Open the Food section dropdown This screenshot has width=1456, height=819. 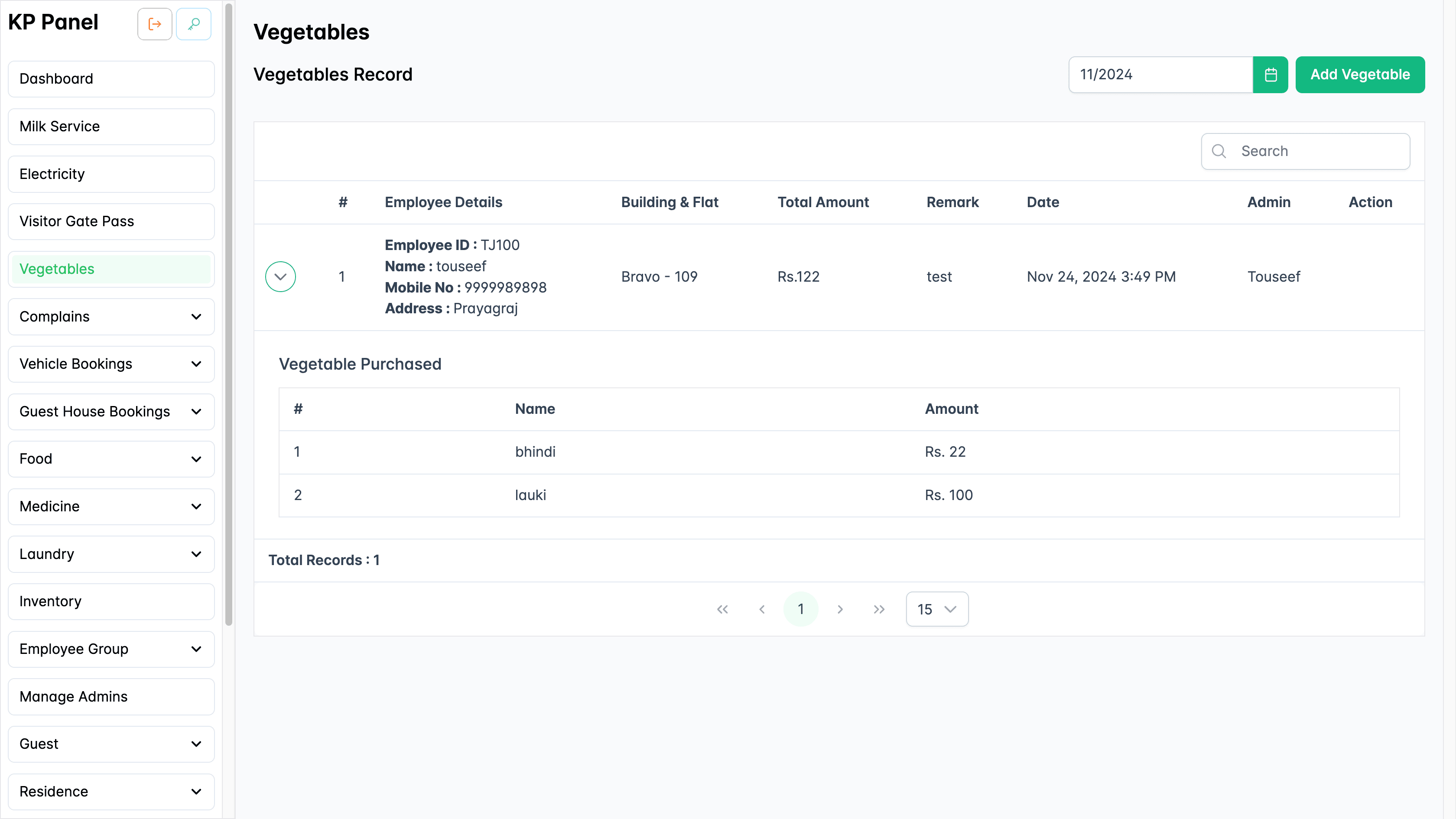pos(111,459)
